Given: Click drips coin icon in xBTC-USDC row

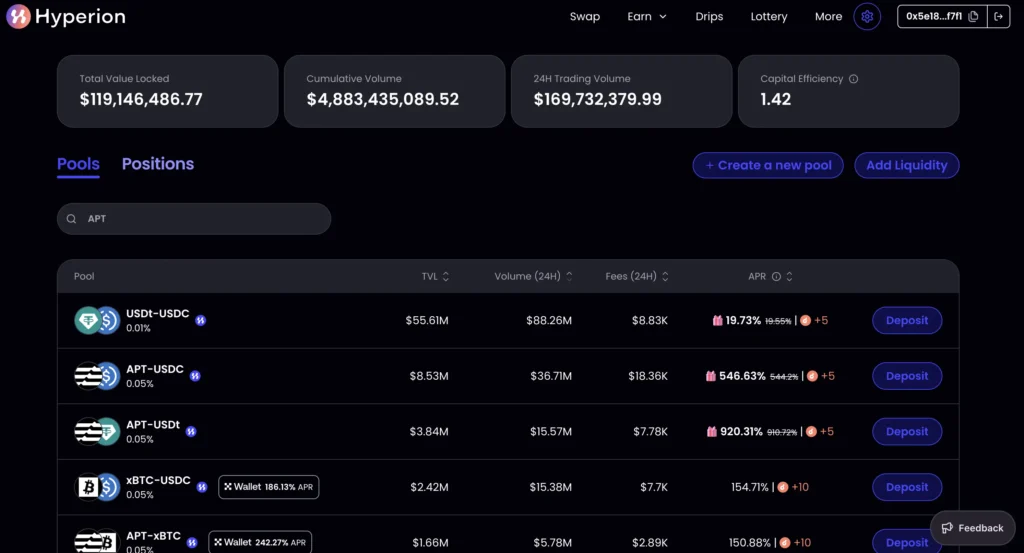Looking at the screenshot, I should [x=783, y=487].
